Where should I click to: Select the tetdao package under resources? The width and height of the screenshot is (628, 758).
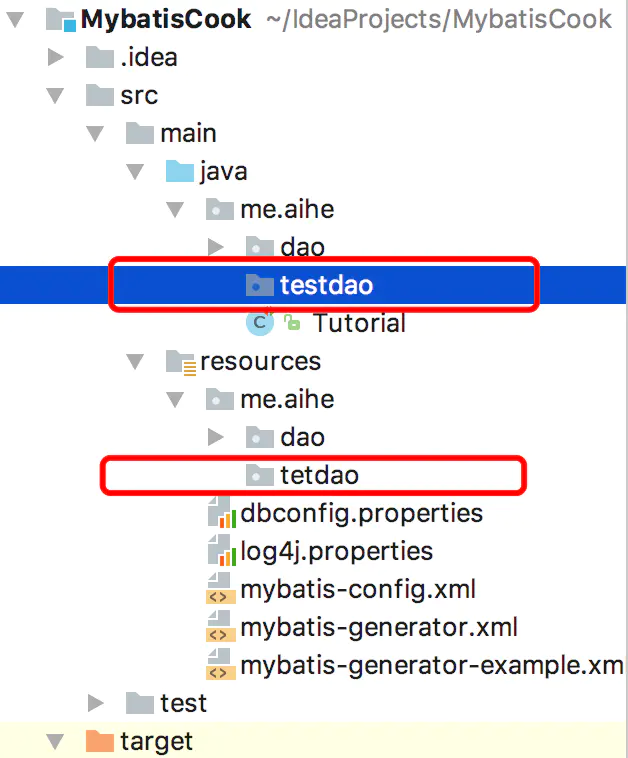click(x=319, y=475)
